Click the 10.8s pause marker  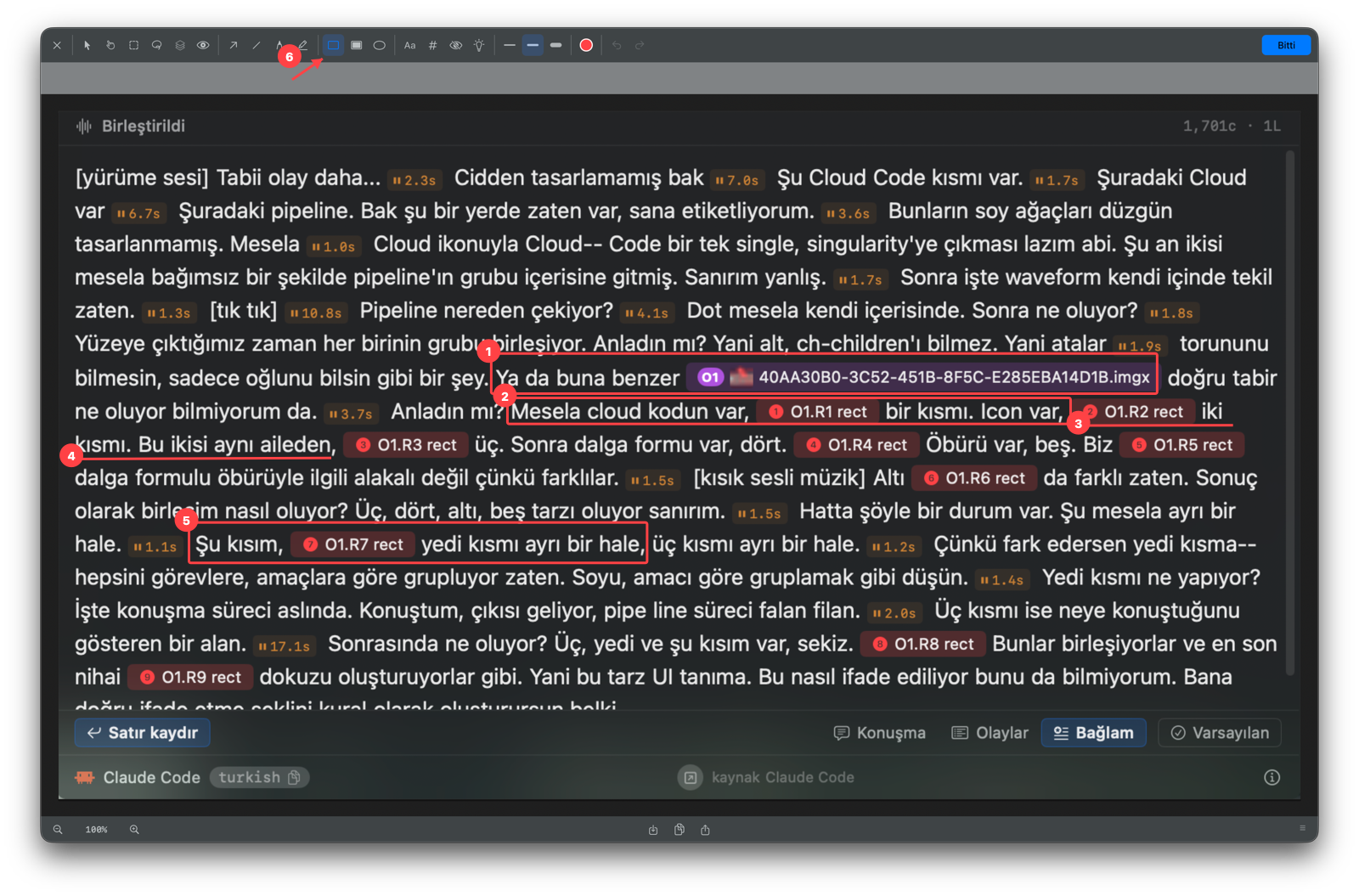pyautogui.click(x=317, y=313)
